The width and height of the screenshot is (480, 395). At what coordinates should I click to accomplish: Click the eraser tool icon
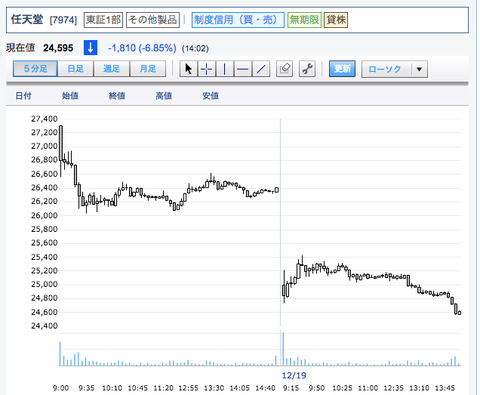[x=285, y=69]
